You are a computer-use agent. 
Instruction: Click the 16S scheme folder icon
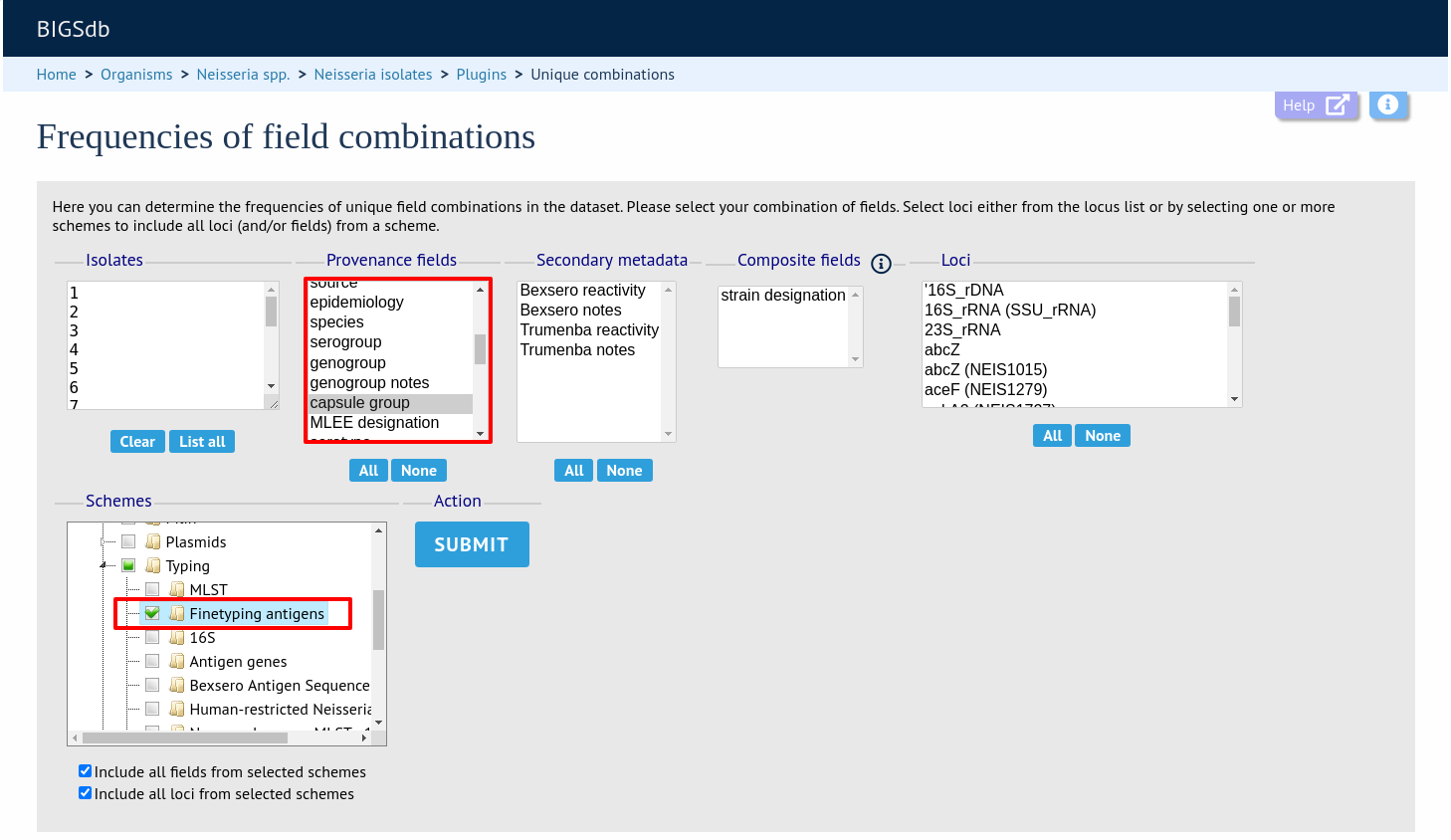pyautogui.click(x=177, y=637)
